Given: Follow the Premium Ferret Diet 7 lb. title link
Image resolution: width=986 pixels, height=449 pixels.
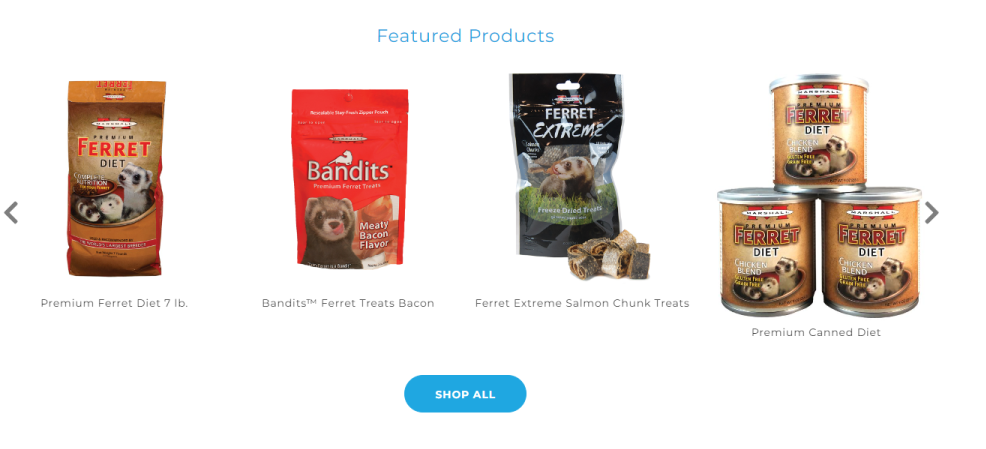Looking at the screenshot, I should (x=114, y=303).
